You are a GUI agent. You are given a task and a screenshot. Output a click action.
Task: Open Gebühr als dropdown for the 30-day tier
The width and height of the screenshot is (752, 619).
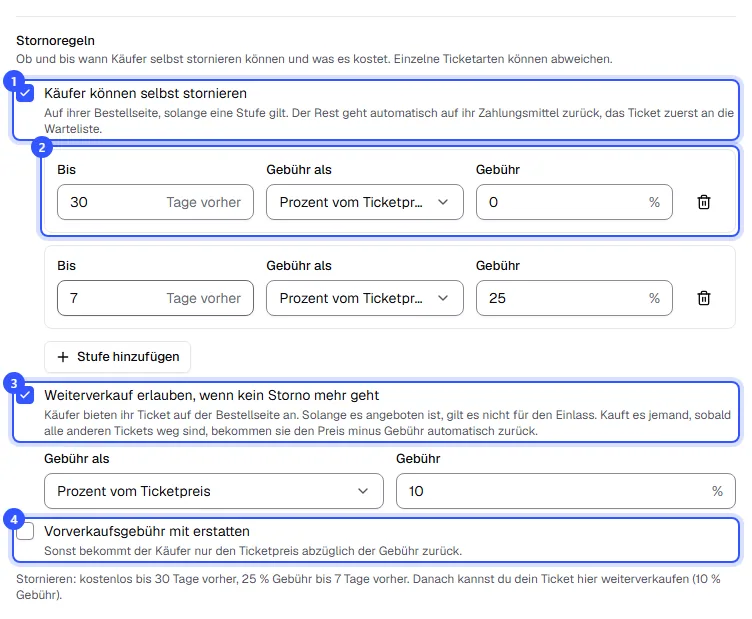365,202
